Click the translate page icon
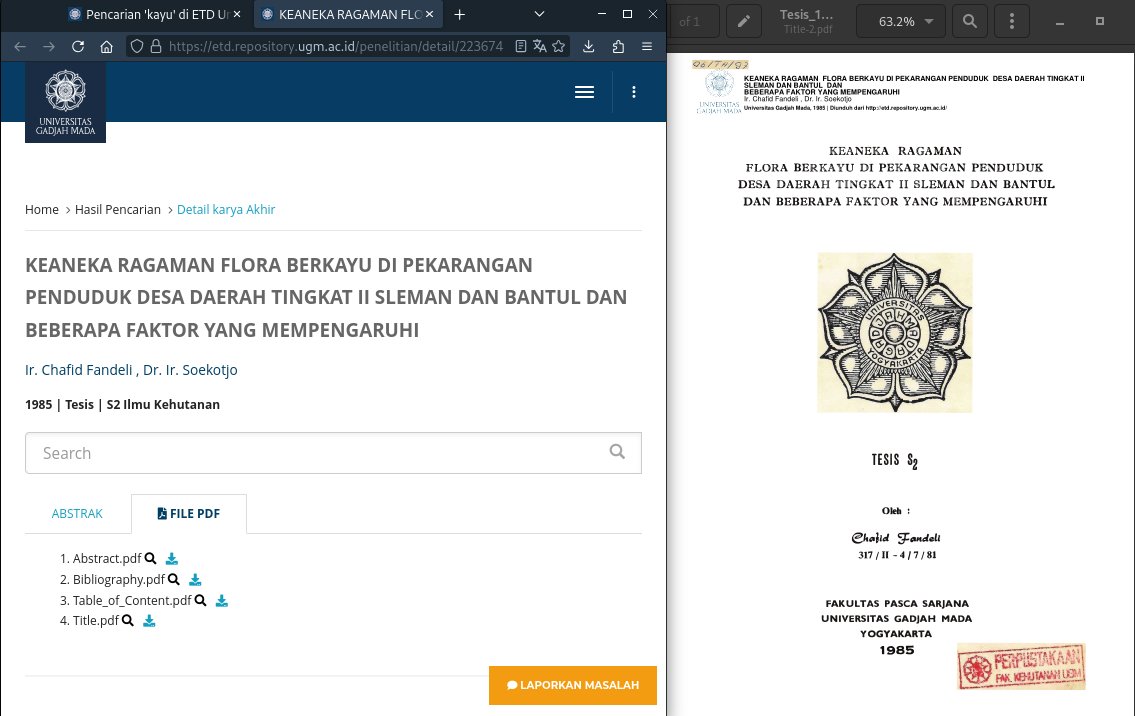This screenshot has height=716, width=1135. pyautogui.click(x=539, y=46)
